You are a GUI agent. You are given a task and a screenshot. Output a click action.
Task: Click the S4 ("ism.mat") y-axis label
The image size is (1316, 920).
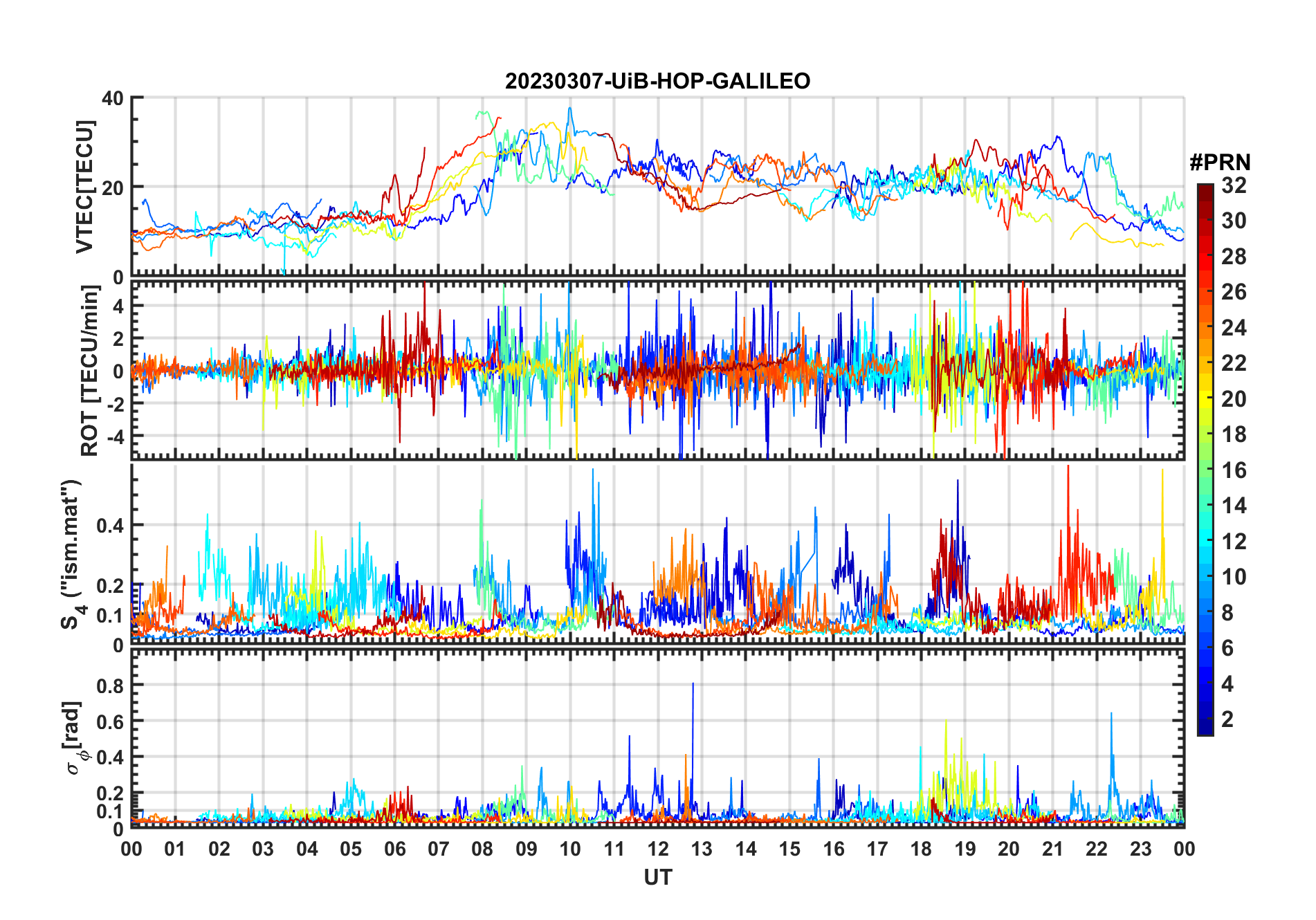pyautogui.click(x=71, y=554)
